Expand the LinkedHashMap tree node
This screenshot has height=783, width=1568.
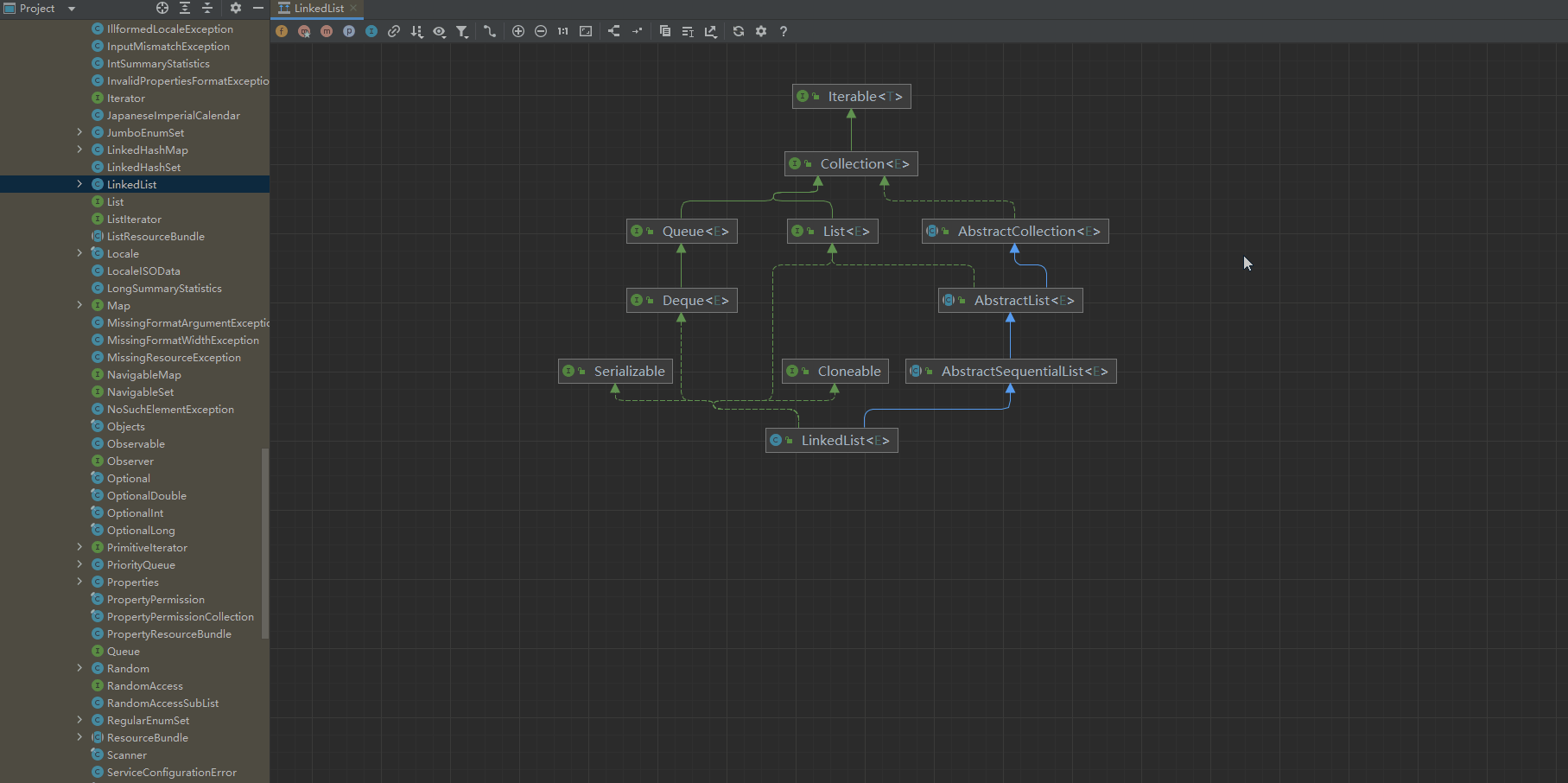pyautogui.click(x=79, y=150)
